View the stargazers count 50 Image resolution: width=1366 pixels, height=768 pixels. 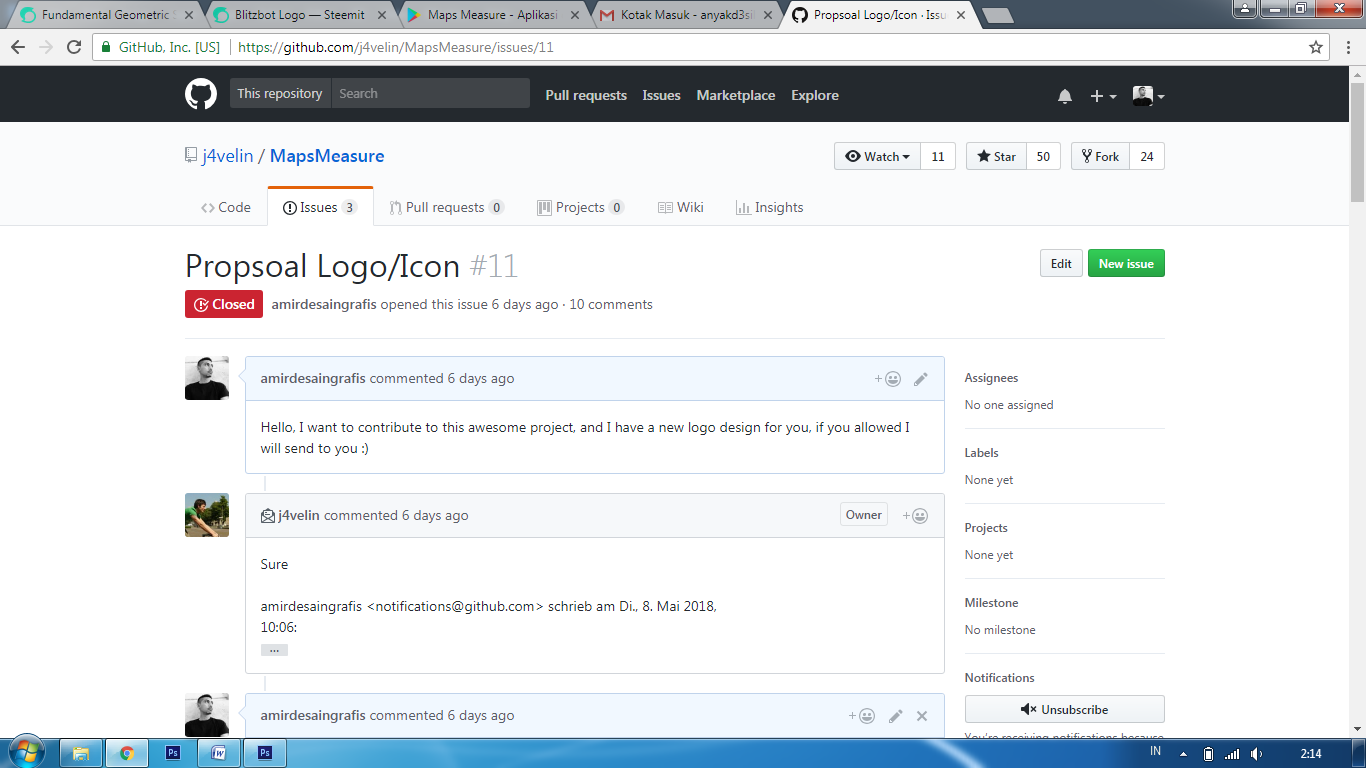(x=1043, y=156)
